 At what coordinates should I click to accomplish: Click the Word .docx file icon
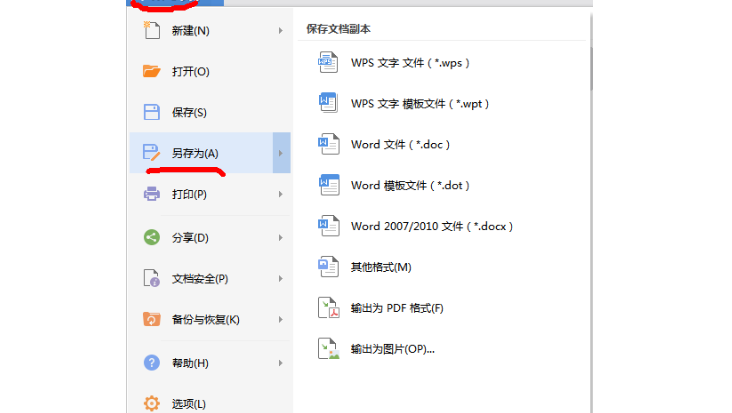tap(328, 226)
